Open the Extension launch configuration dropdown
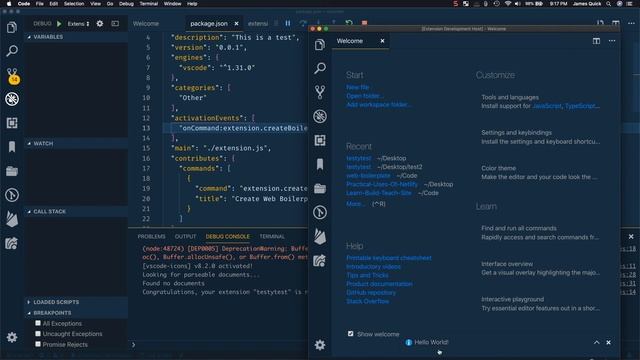Image resolution: width=640 pixels, height=360 pixels. [78, 24]
